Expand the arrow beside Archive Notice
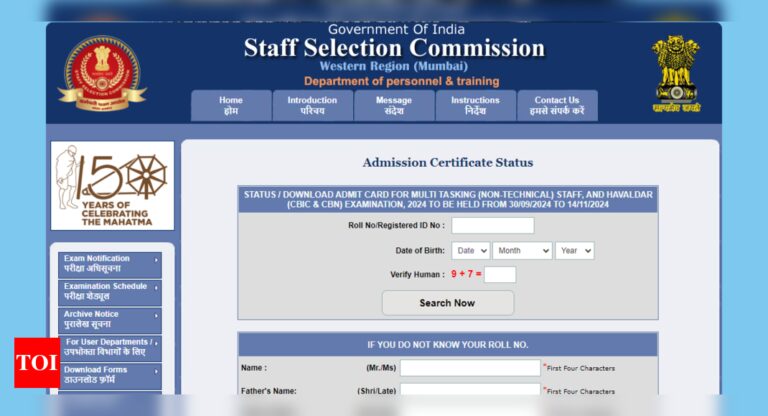 (x=156, y=316)
